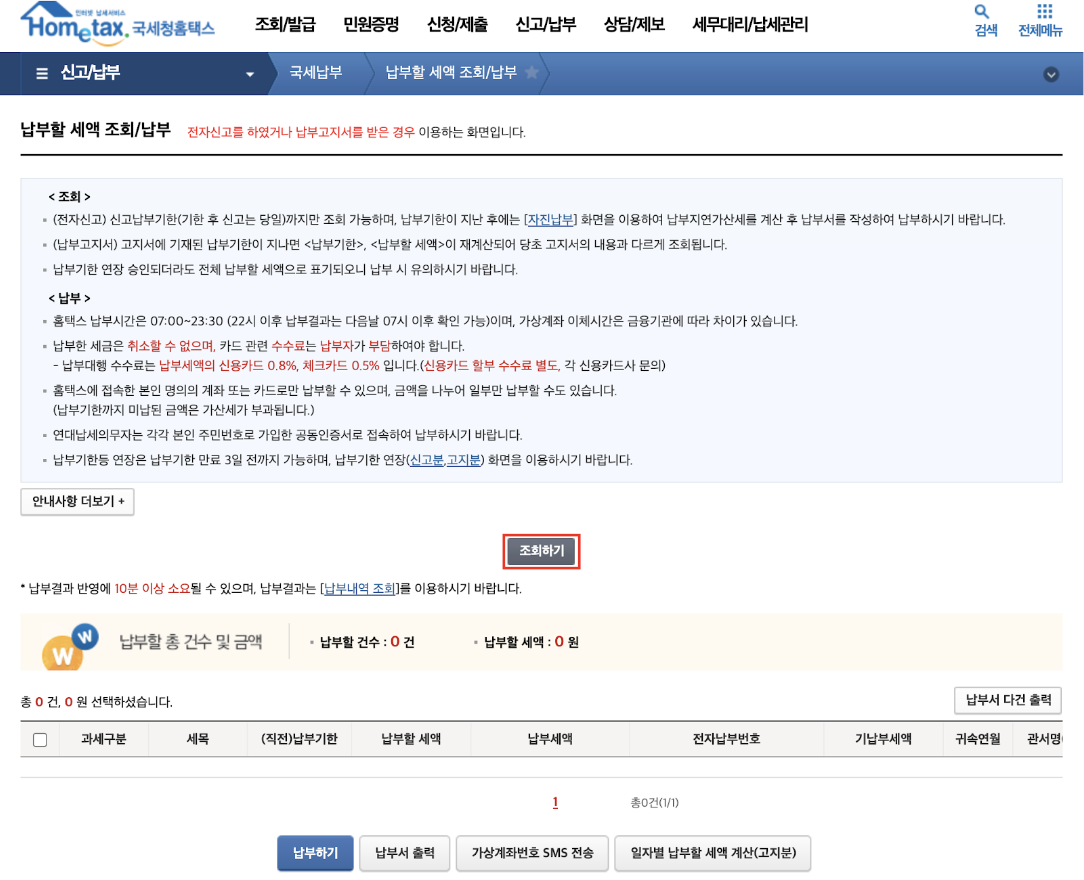1084x880 pixels.
Task: Click the (직전)납부기한 column header
Action: [299, 739]
